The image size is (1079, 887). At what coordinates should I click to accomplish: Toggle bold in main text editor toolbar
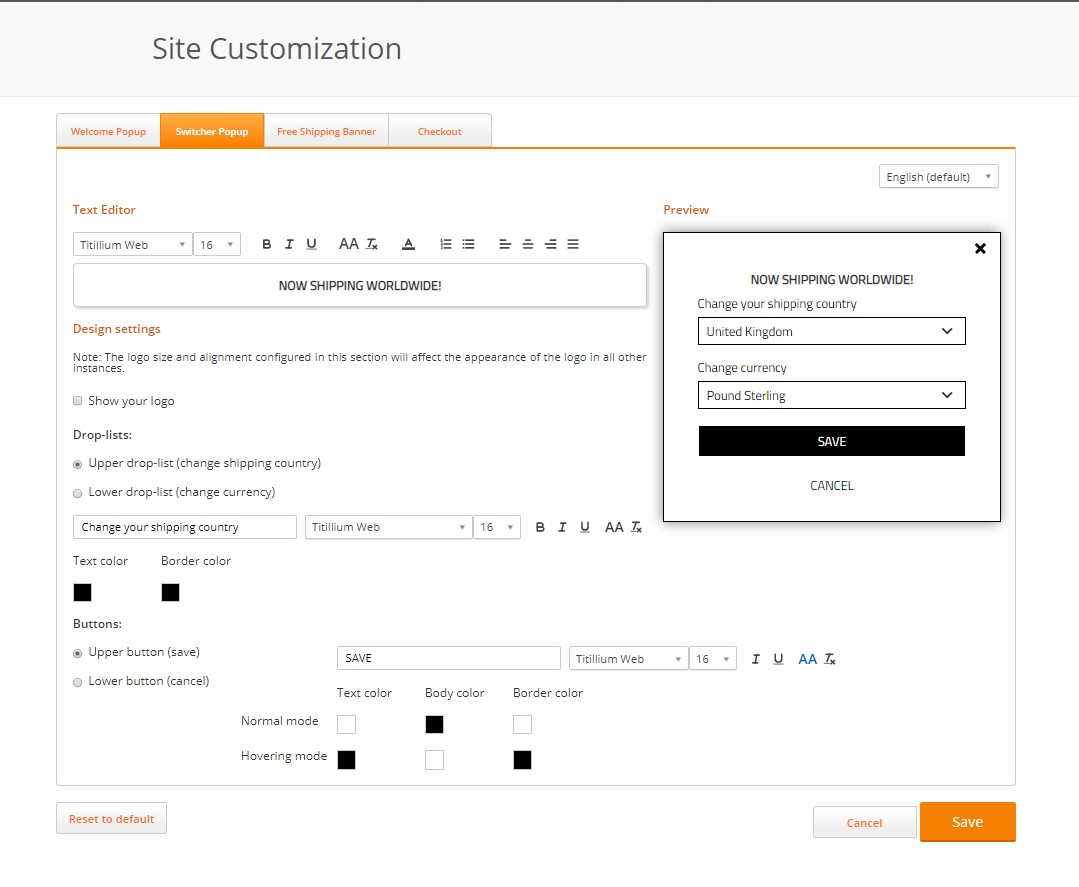pyautogui.click(x=267, y=244)
